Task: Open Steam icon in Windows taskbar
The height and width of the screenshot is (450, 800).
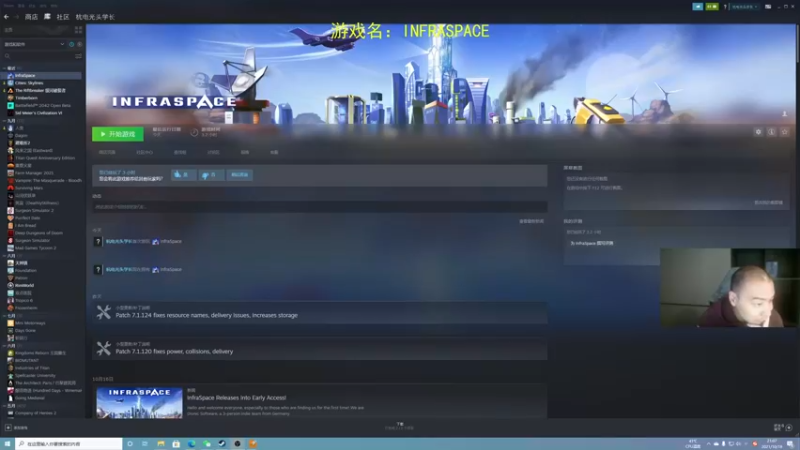Action: (222, 444)
